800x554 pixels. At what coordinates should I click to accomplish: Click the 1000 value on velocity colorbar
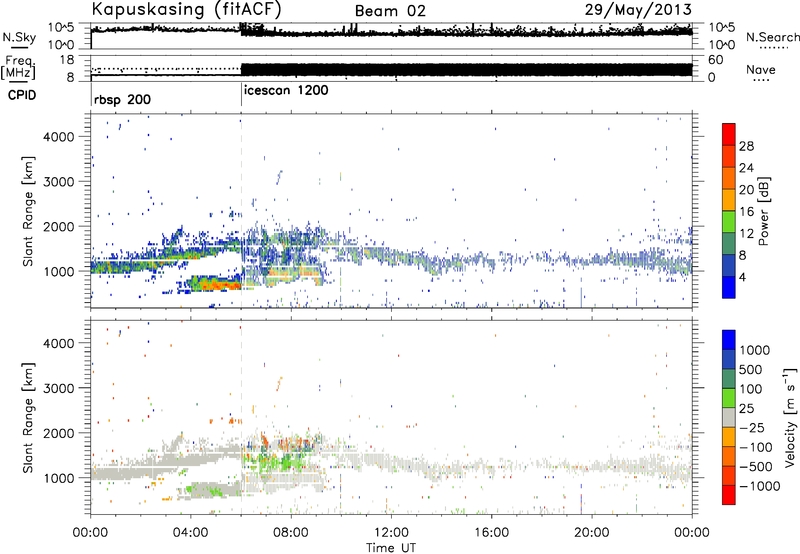755,350
